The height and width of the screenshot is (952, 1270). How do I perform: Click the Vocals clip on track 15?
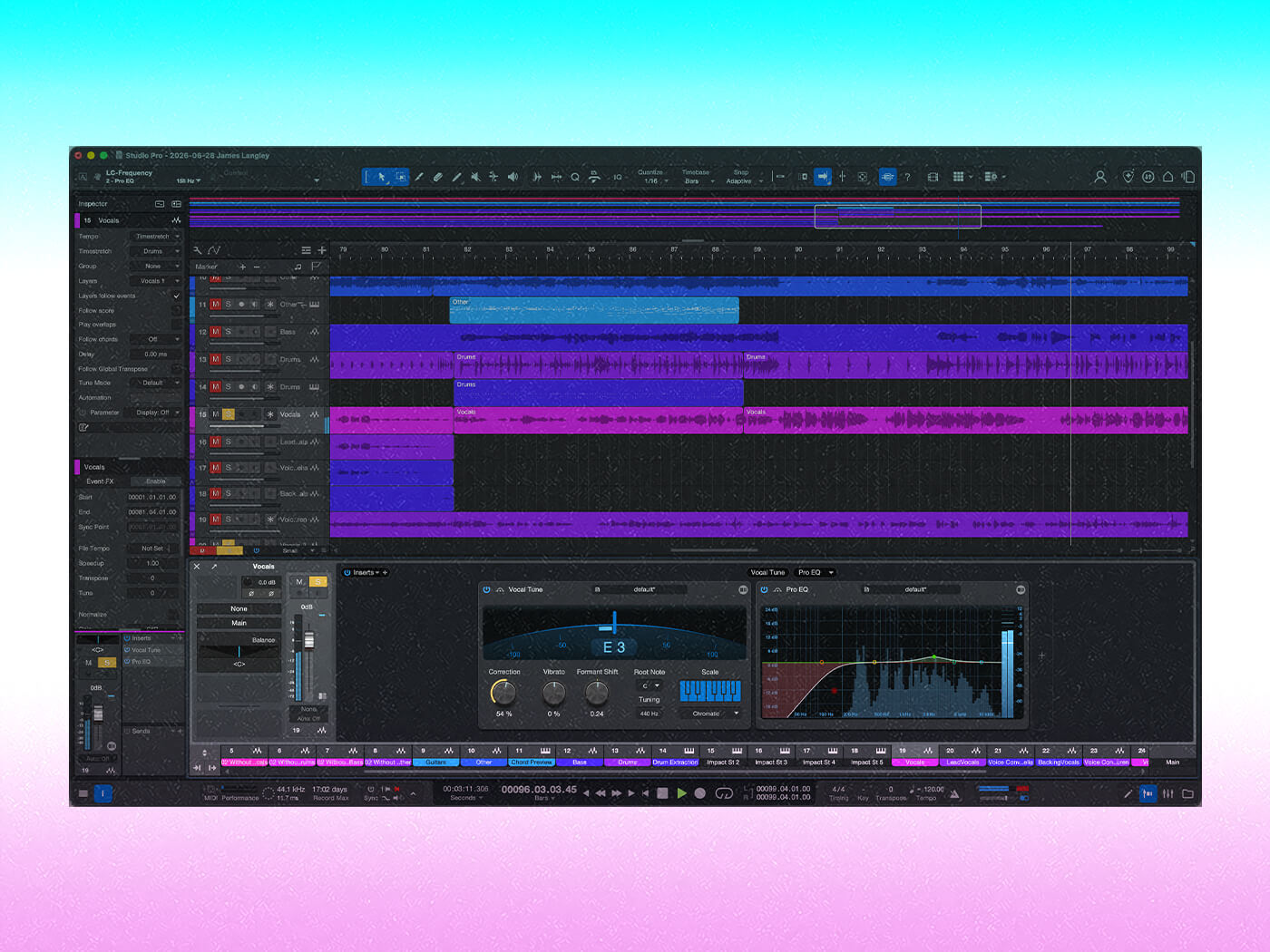[x=599, y=420]
